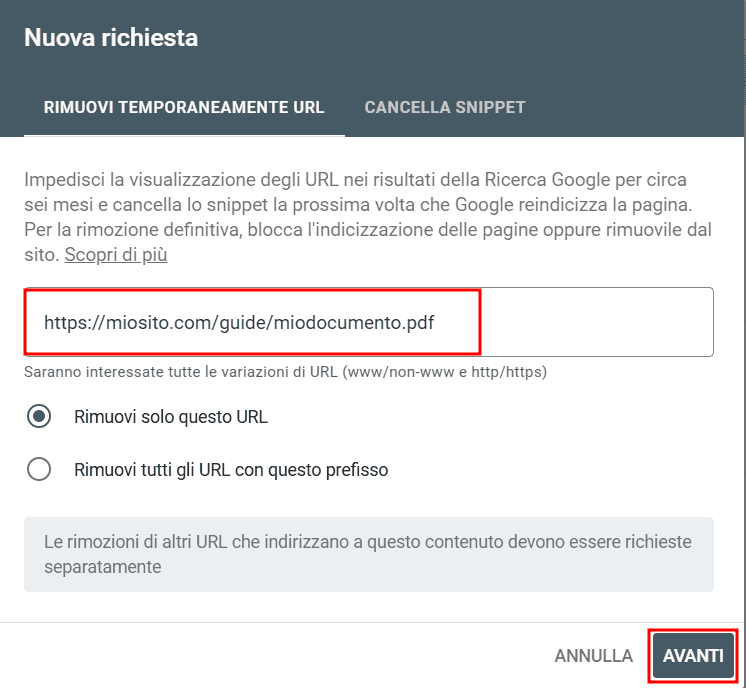Switch to the Cancella Snippet tab
746x688 pixels.
click(445, 107)
